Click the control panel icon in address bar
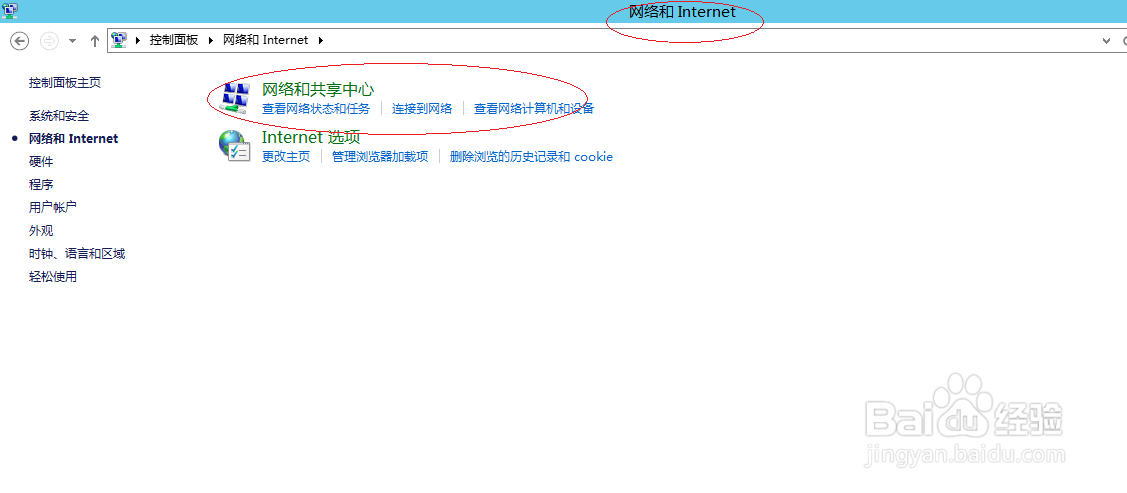 119,40
